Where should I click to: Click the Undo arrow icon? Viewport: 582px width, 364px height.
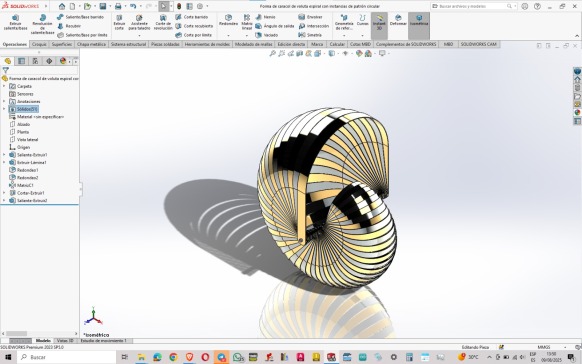pos(133,6)
